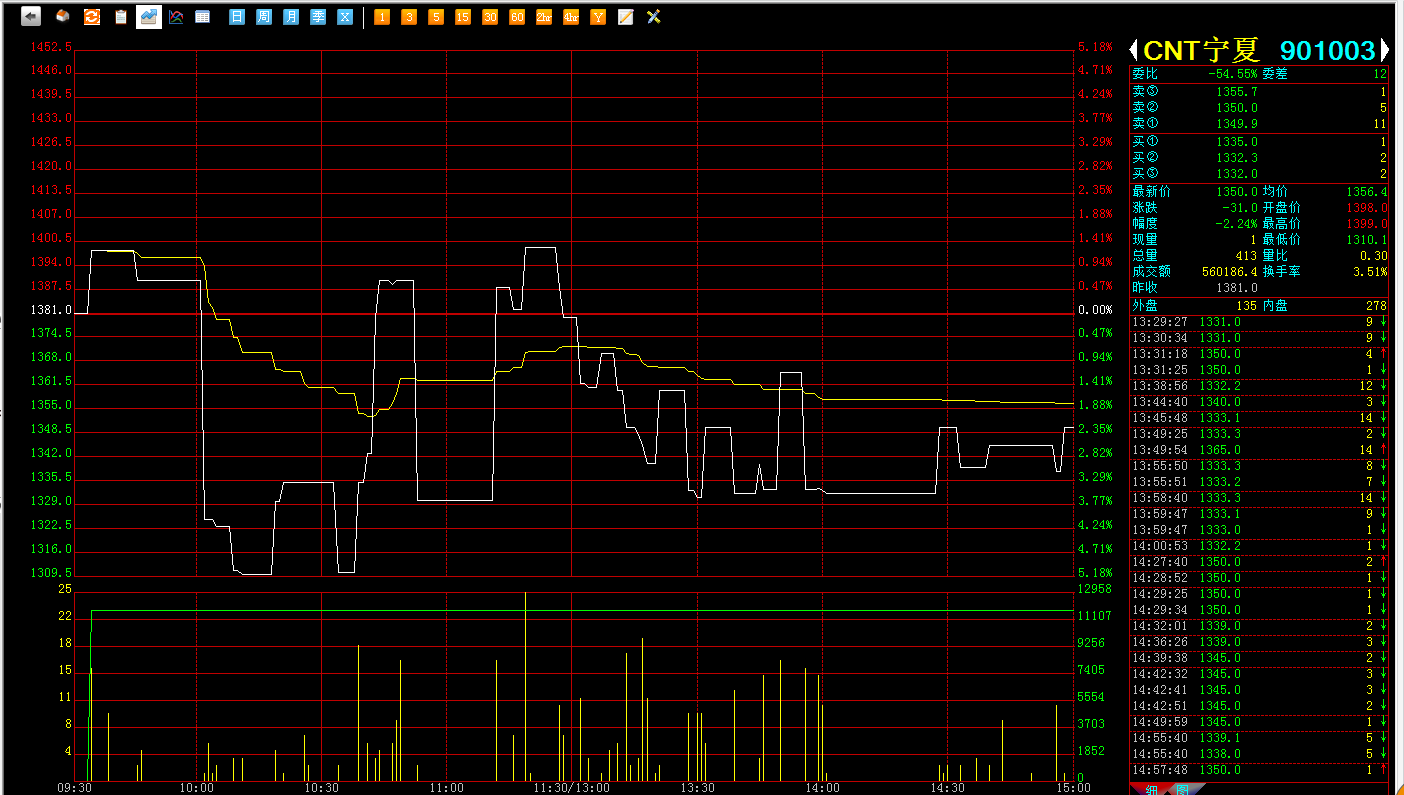Screen dimensions: 1404x795
Task: Select the quarterly period icon 季
Action: click(318, 17)
